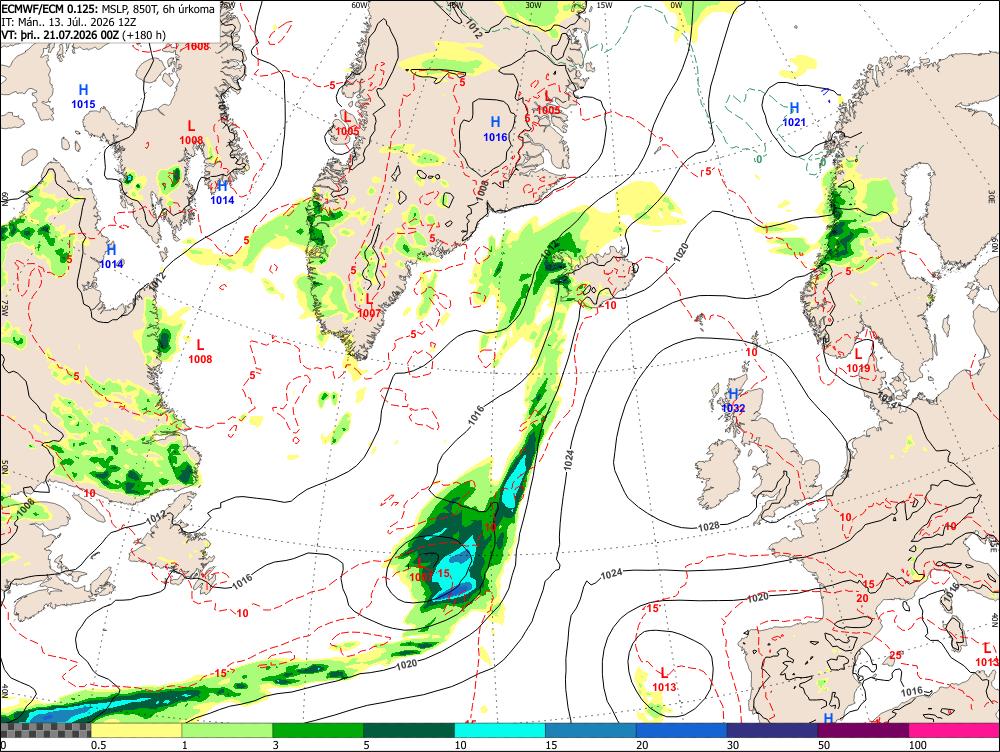Image resolution: width=1000 pixels, height=752 pixels.
Task: Click the yellow 0.5–1 legend swatch
Action: point(136,730)
